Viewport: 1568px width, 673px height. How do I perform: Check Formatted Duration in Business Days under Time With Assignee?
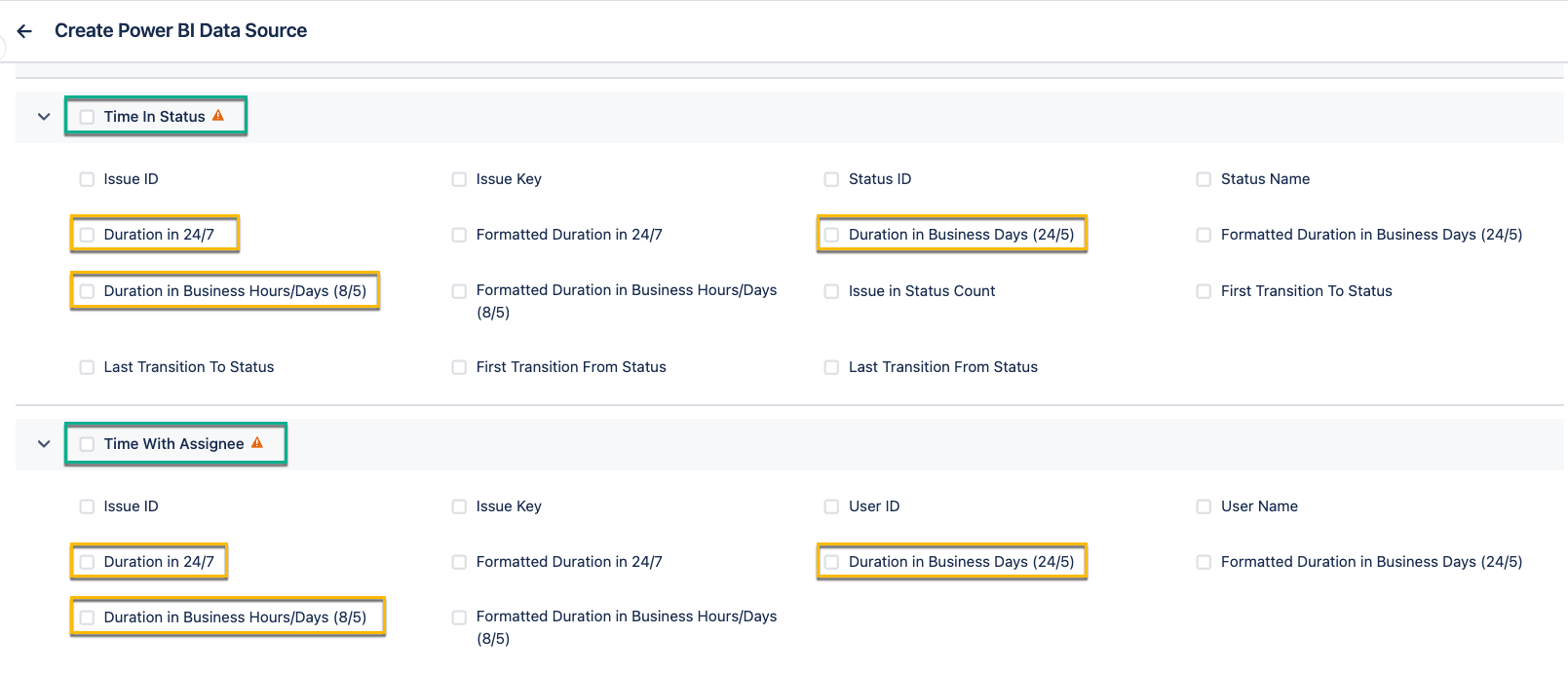click(x=1204, y=562)
